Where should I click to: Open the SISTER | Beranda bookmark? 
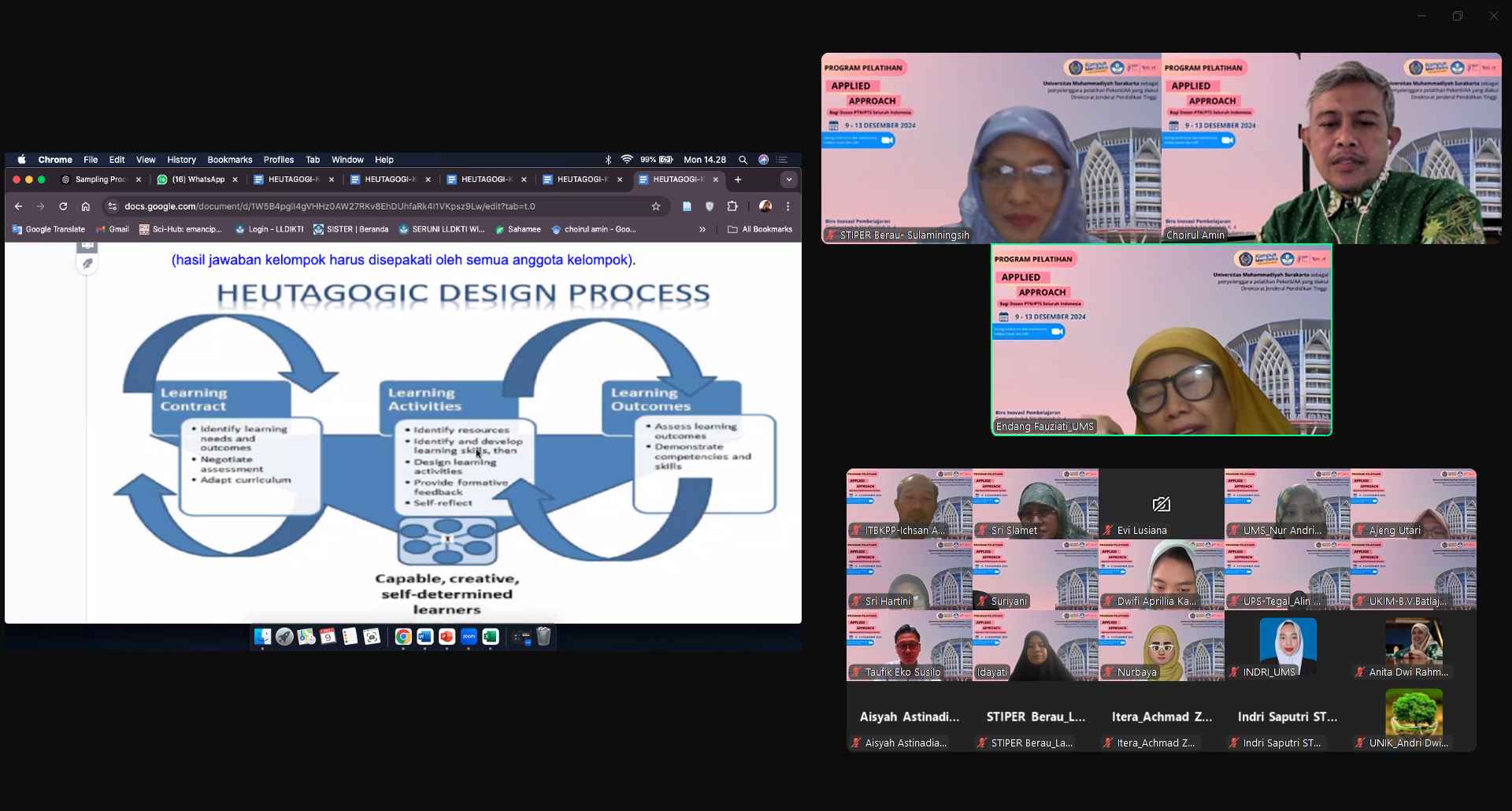pos(350,230)
